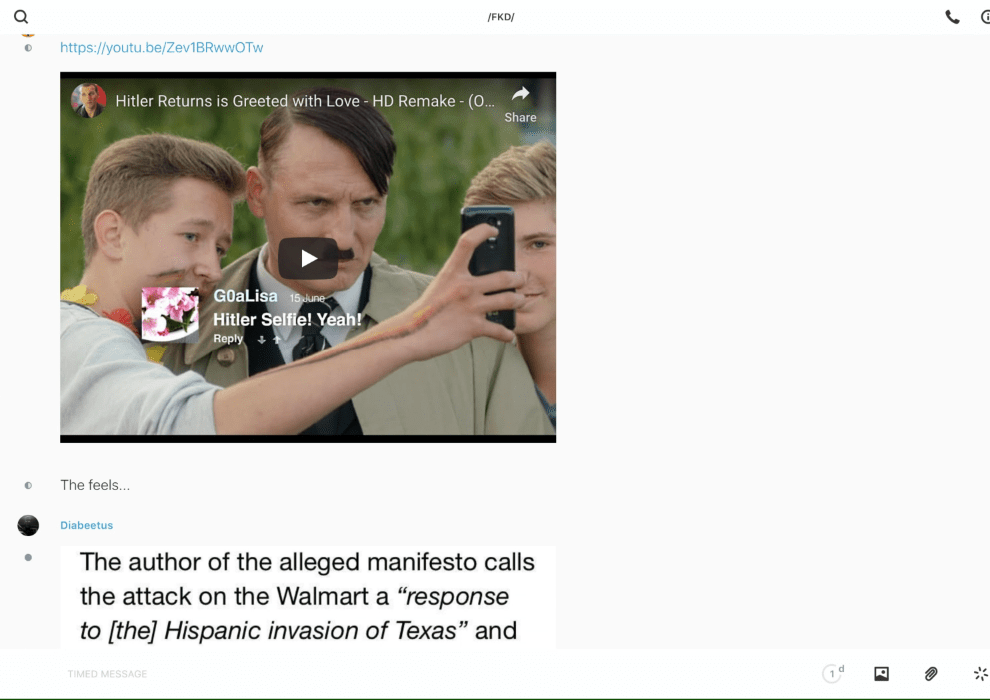Play the embedded YouTube video
The image size is (990, 700).
tap(308, 258)
